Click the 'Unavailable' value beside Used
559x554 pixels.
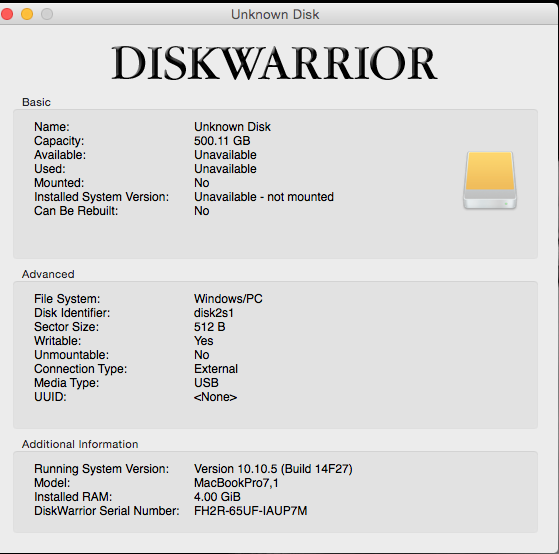225,169
